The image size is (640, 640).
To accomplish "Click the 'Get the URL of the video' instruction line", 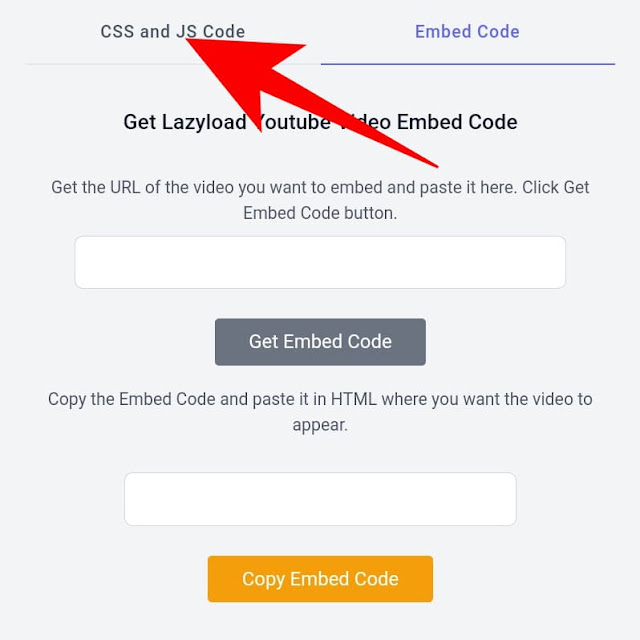I will point(320,188).
